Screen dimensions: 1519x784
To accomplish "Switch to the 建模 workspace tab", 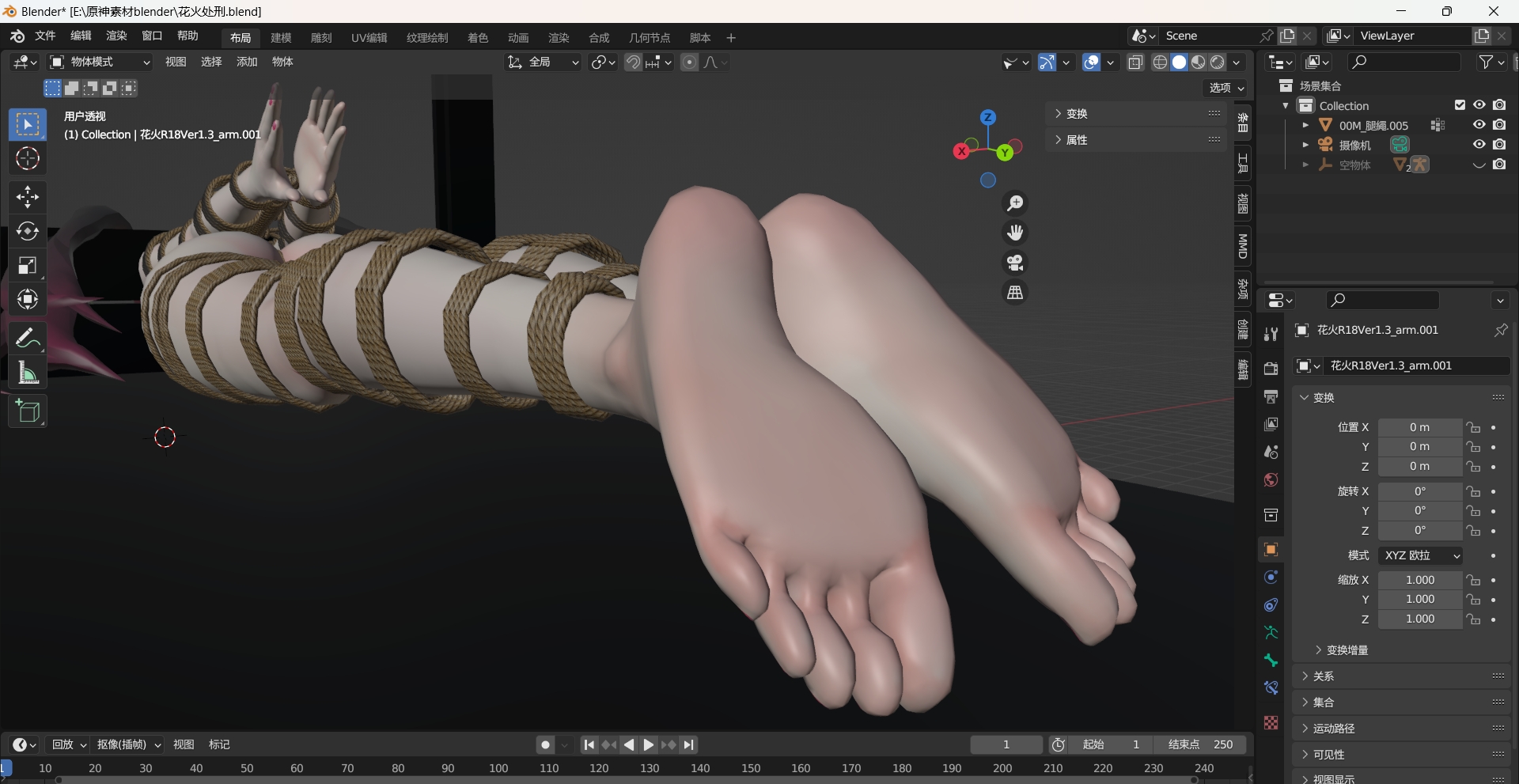I will (281, 38).
